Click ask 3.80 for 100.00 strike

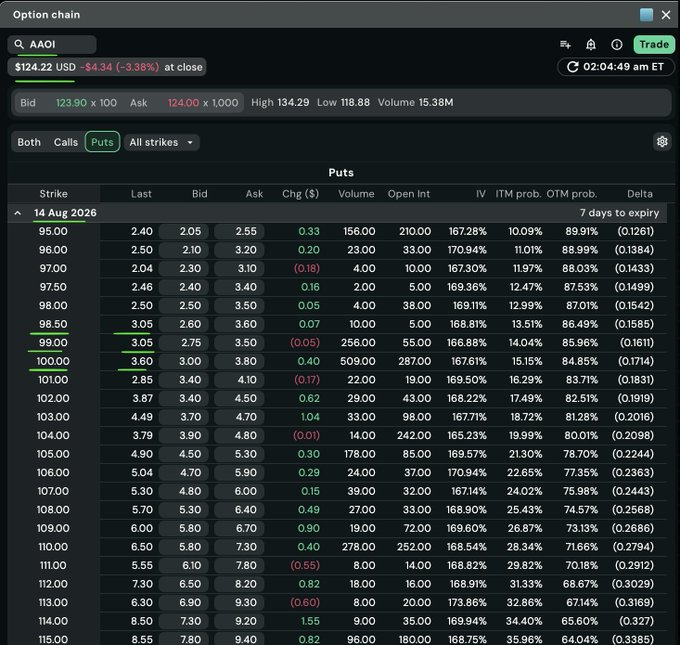coord(239,361)
